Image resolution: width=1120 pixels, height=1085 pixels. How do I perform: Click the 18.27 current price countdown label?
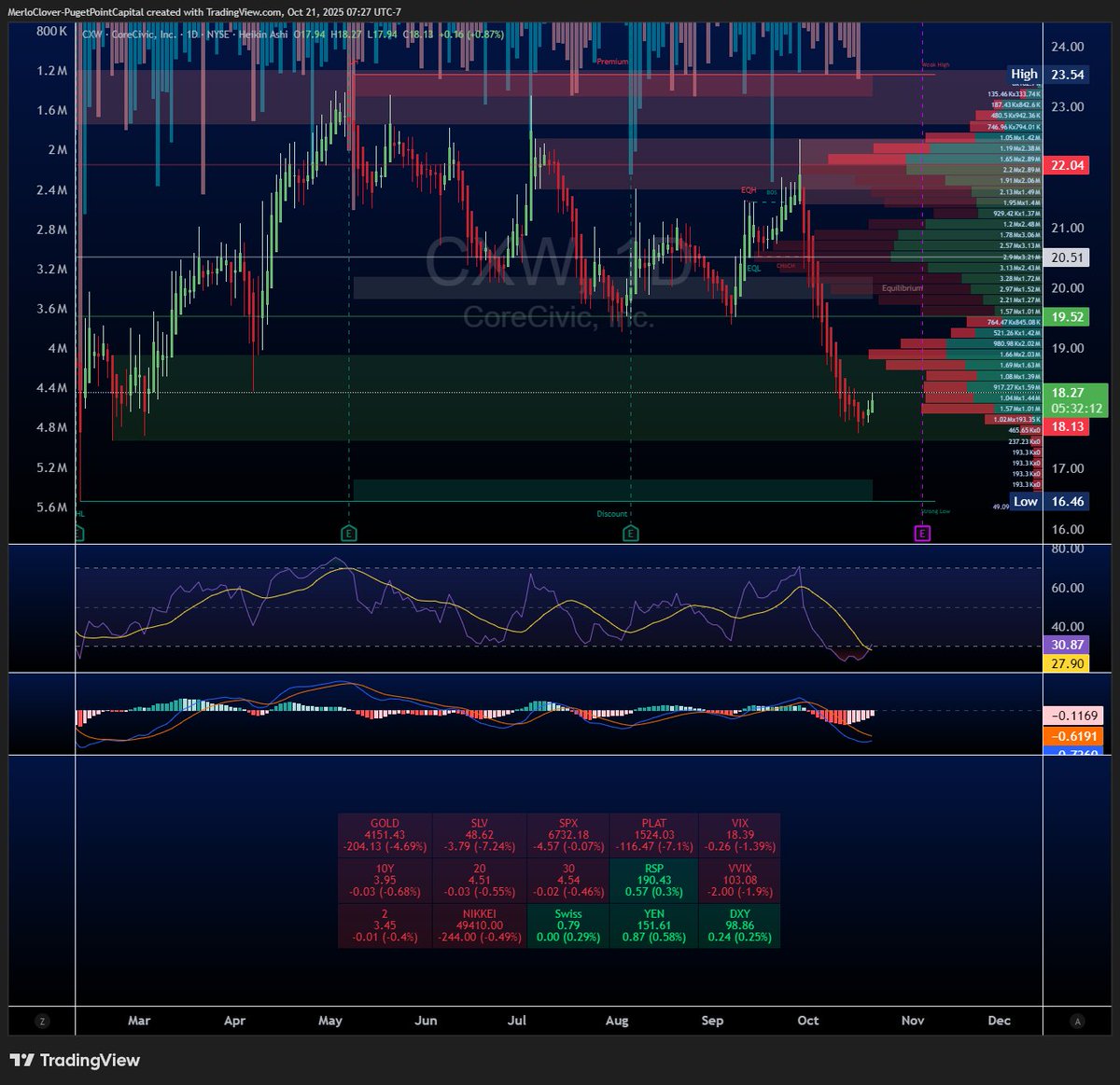1076,400
